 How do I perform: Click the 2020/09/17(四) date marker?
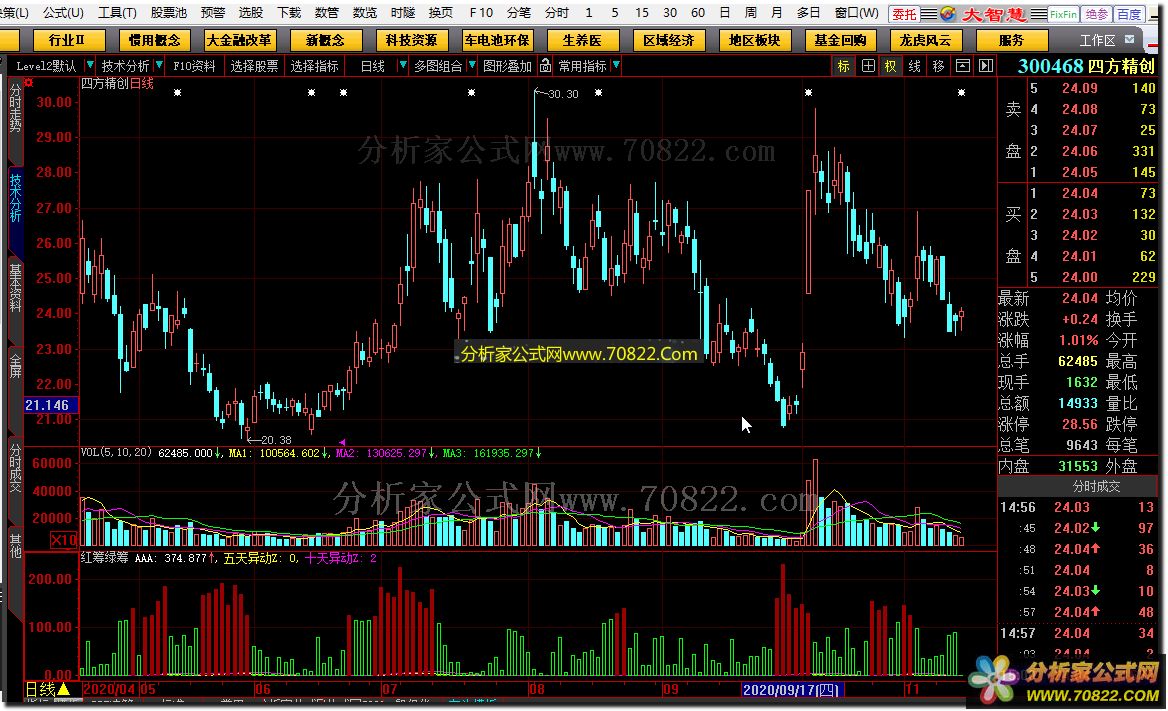pyautogui.click(x=791, y=689)
